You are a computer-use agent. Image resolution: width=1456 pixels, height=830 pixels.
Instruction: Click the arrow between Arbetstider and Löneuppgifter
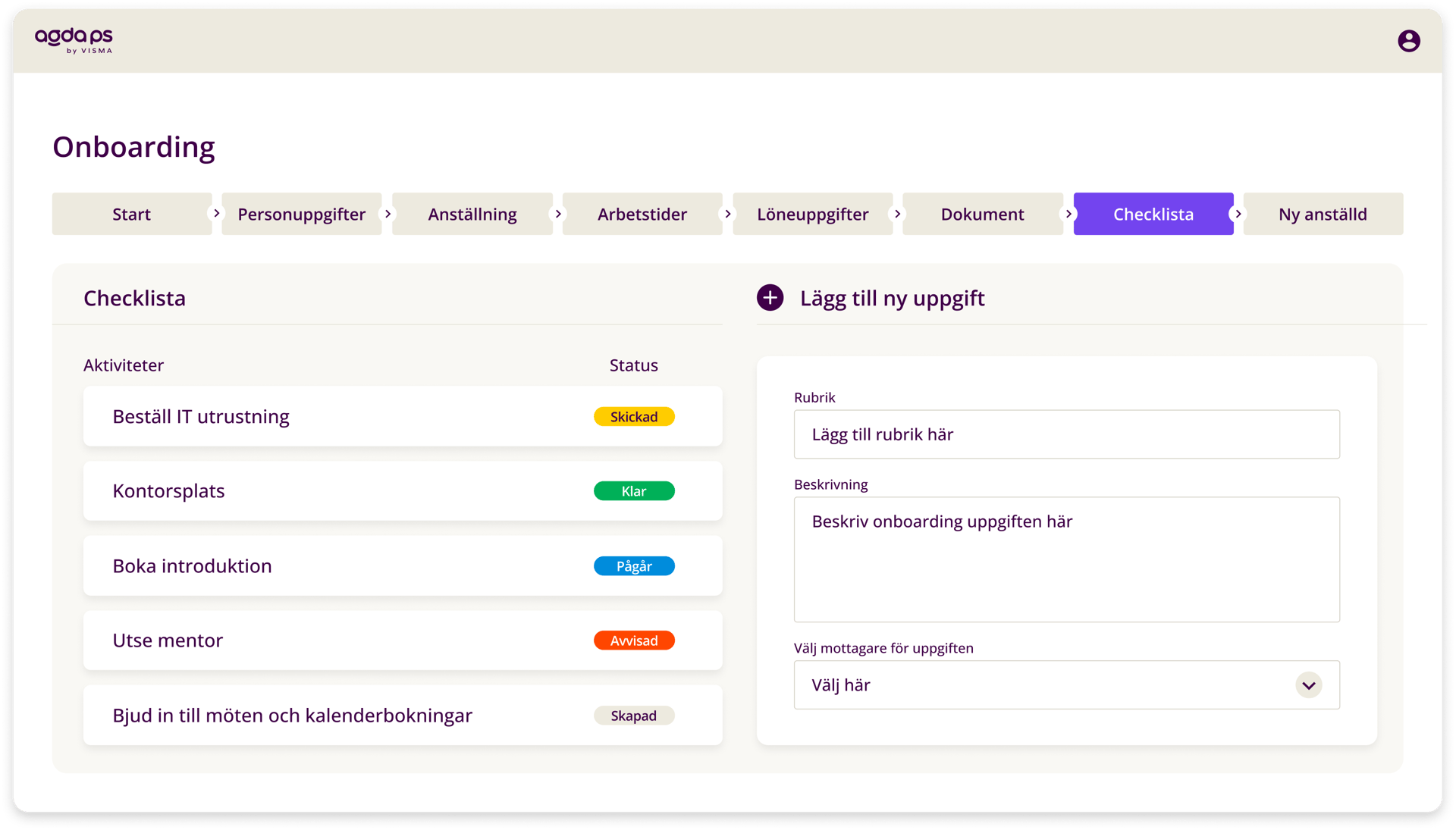728,214
